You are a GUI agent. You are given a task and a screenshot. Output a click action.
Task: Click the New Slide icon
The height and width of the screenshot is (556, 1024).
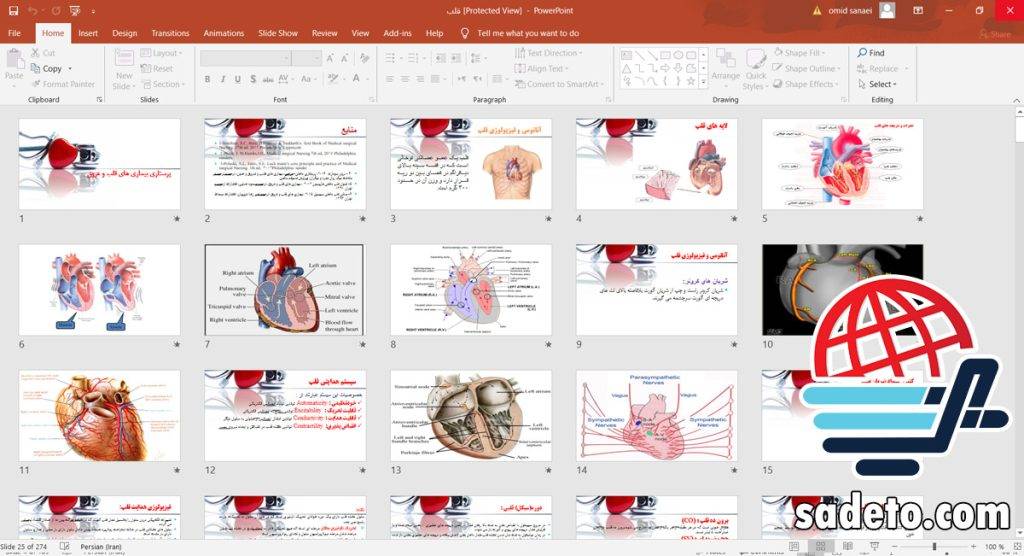coord(124,59)
